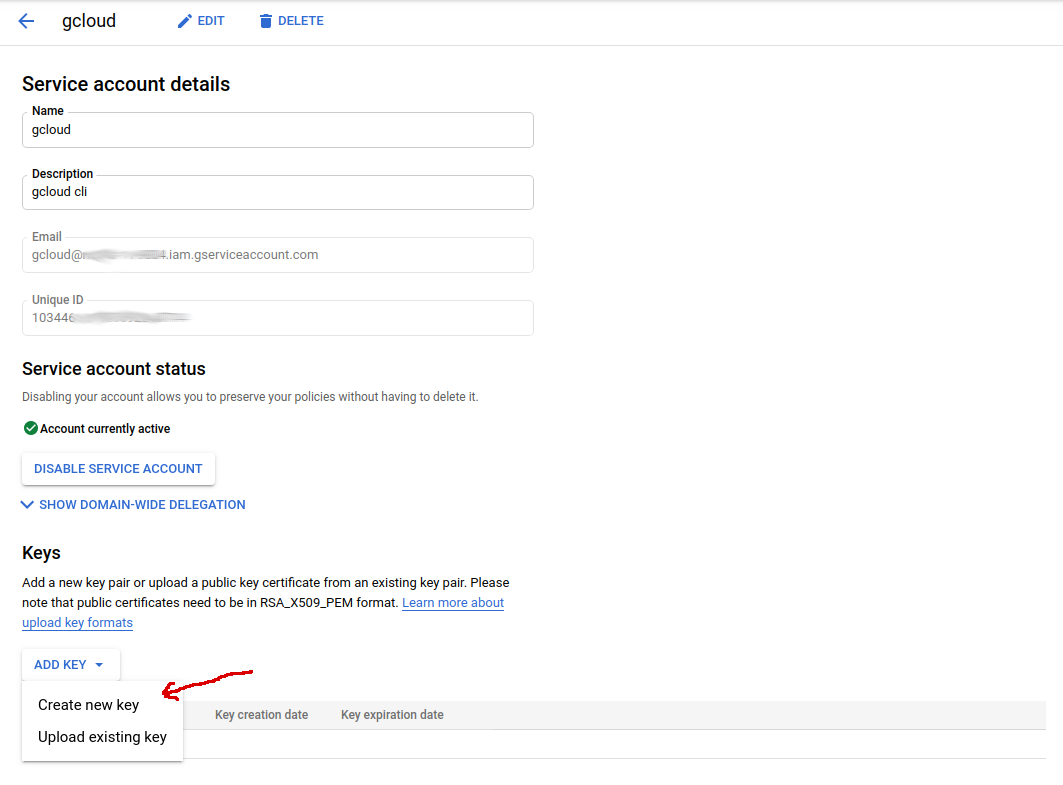
Task: Click the DISABLE SERVICE ACCOUNT button
Action: point(118,469)
